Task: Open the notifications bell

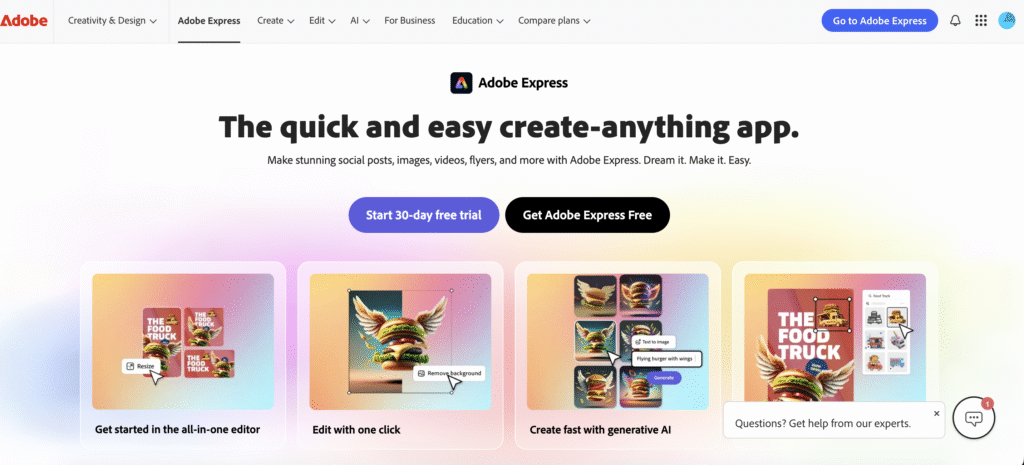Action: 955,21
